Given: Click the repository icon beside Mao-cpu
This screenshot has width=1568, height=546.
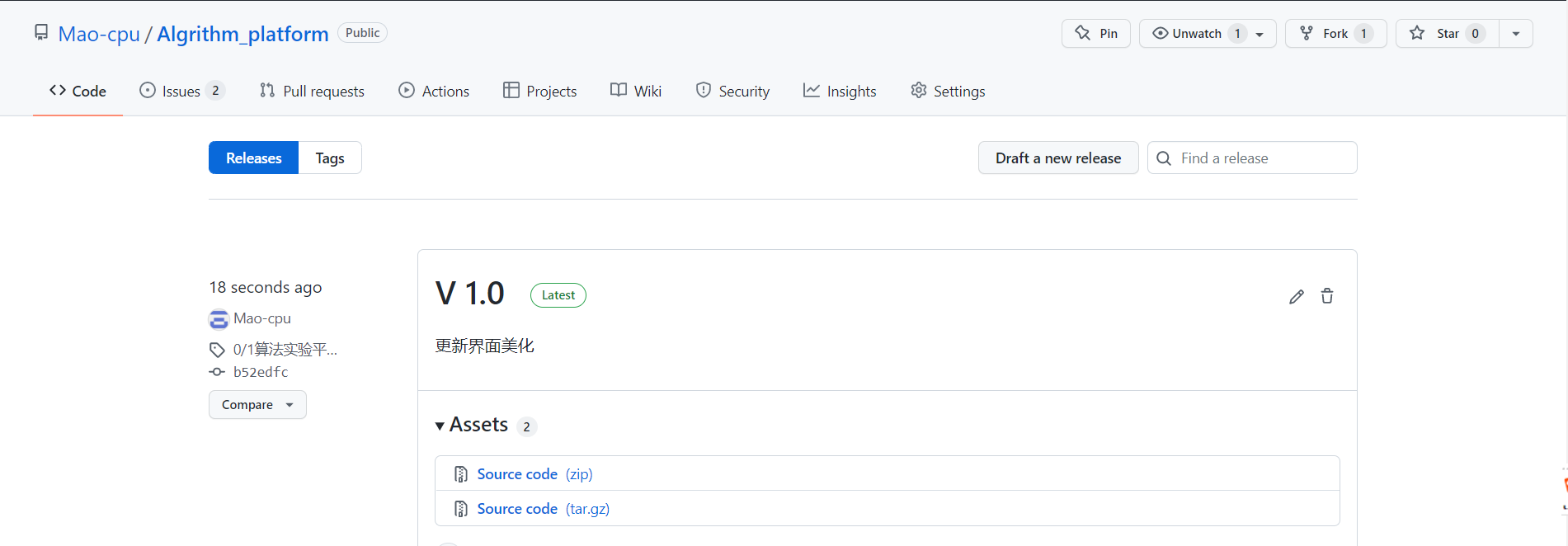Looking at the screenshot, I should (x=41, y=33).
